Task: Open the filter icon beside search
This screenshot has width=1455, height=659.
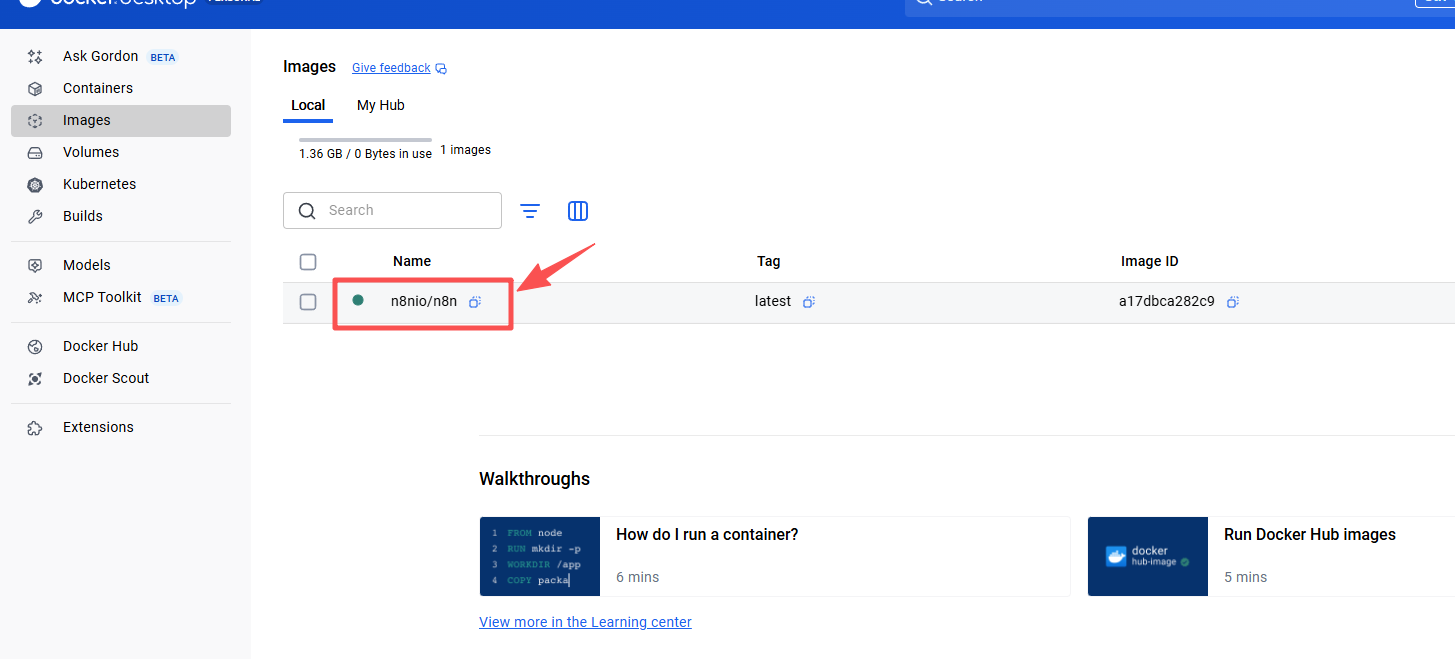Action: tap(530, 211)
